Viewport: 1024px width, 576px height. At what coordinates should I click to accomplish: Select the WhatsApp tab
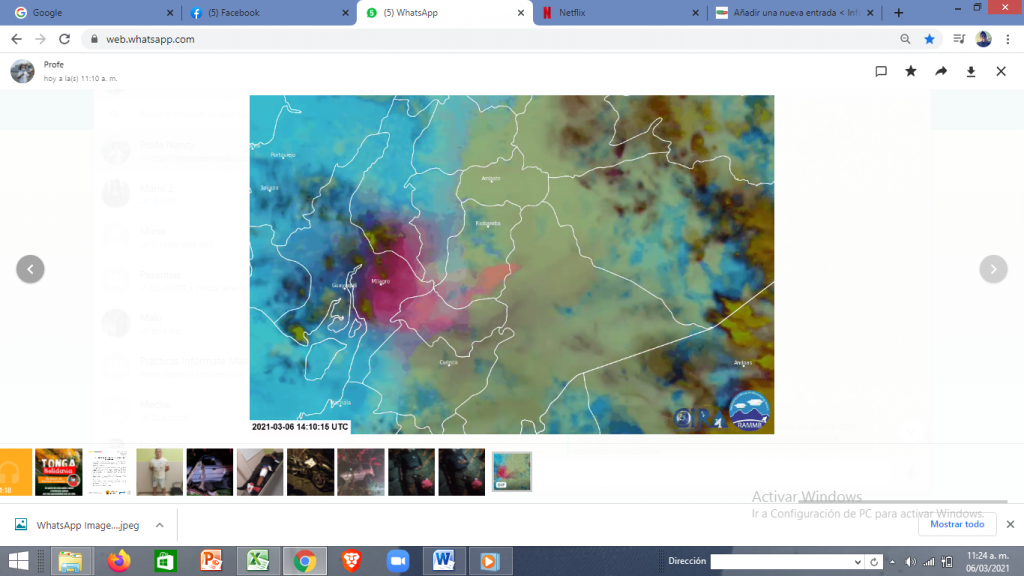tap(445, 13)
